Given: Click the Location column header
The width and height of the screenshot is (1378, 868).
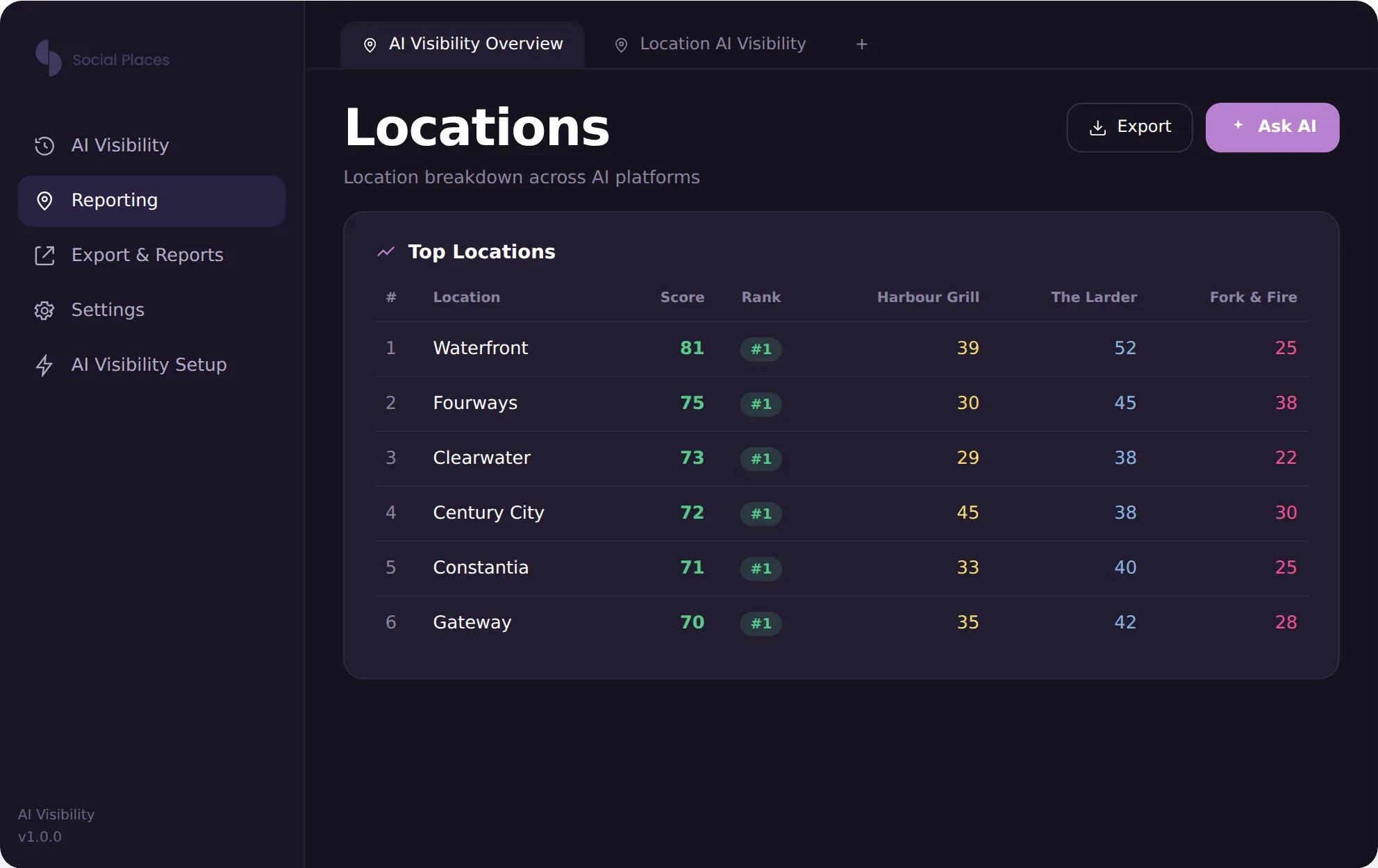Looking at the screenshot, I should [467, 297].
